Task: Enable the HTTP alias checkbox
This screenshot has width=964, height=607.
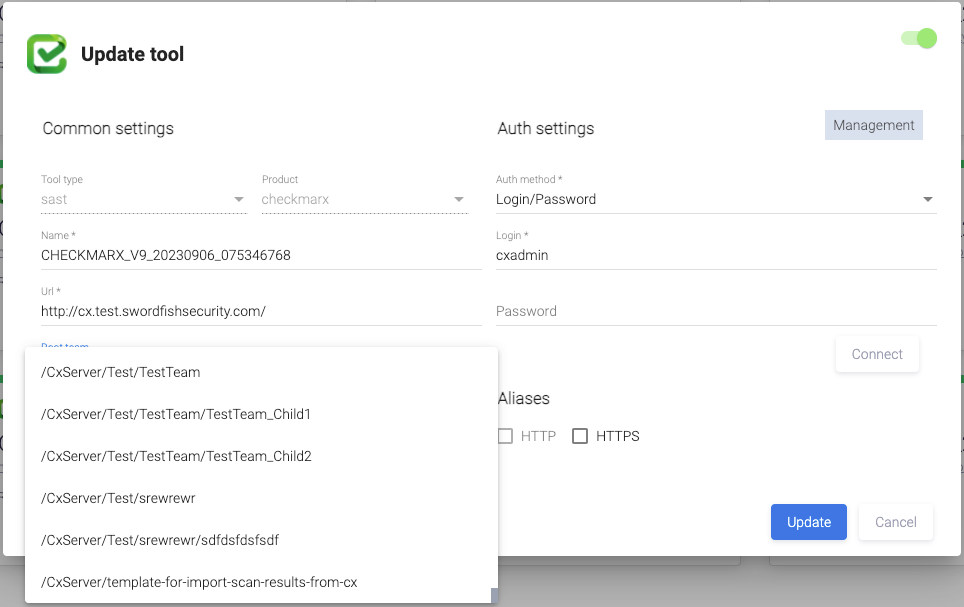Action: click(x=506, y=436)
